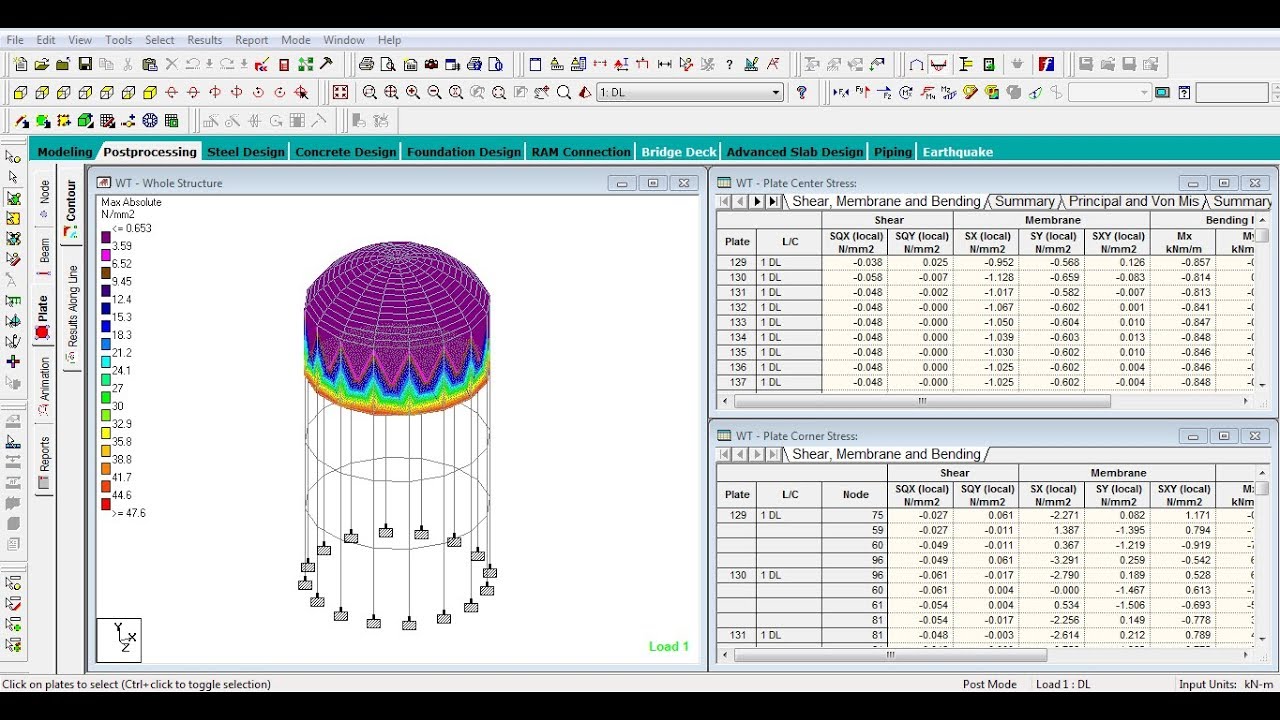Switch to the Steel Design tab

[246, 152]
